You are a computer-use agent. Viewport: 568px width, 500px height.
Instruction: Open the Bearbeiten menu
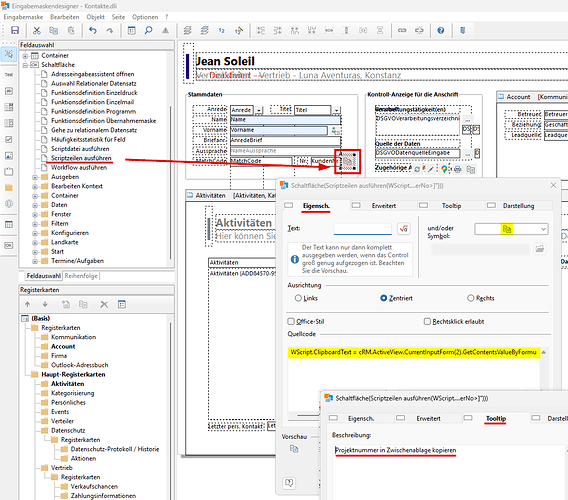tap(64, 17)
